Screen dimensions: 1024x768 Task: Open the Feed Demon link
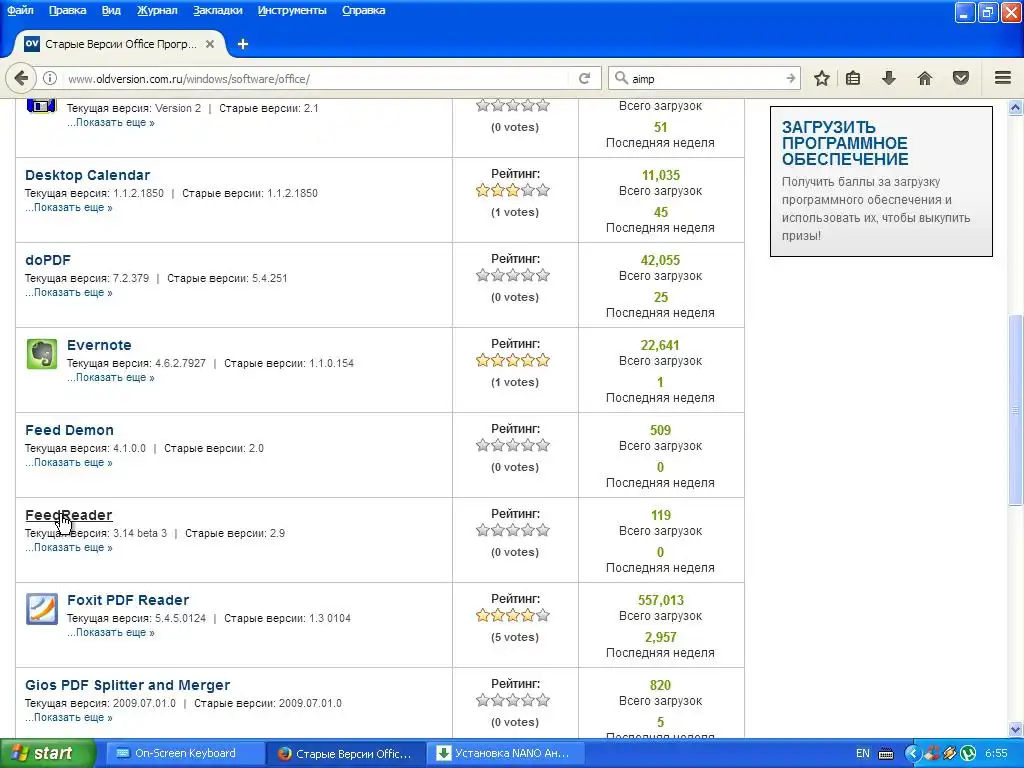tap(69, 430)
